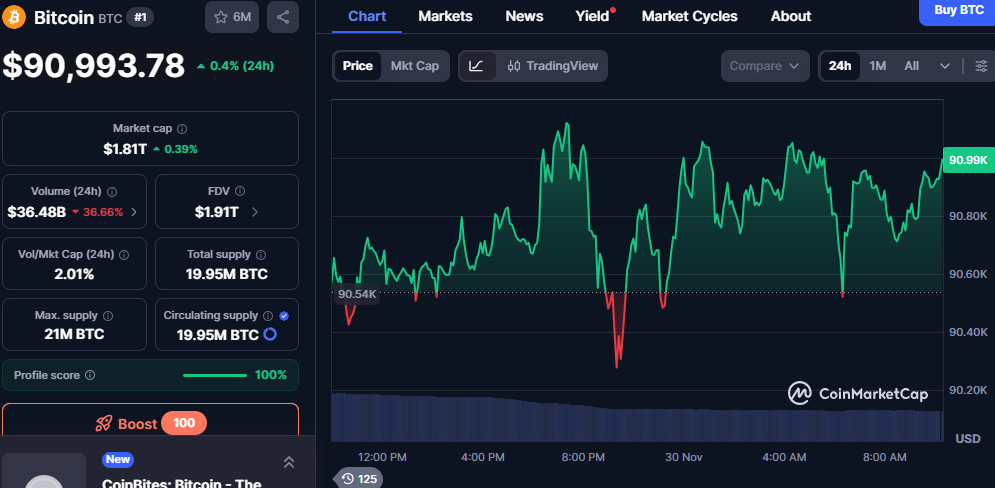This screenshot has height=488, width=995.
Task: Toggle chart to Mkt Cap view
Action: click(x=414, y=66)
